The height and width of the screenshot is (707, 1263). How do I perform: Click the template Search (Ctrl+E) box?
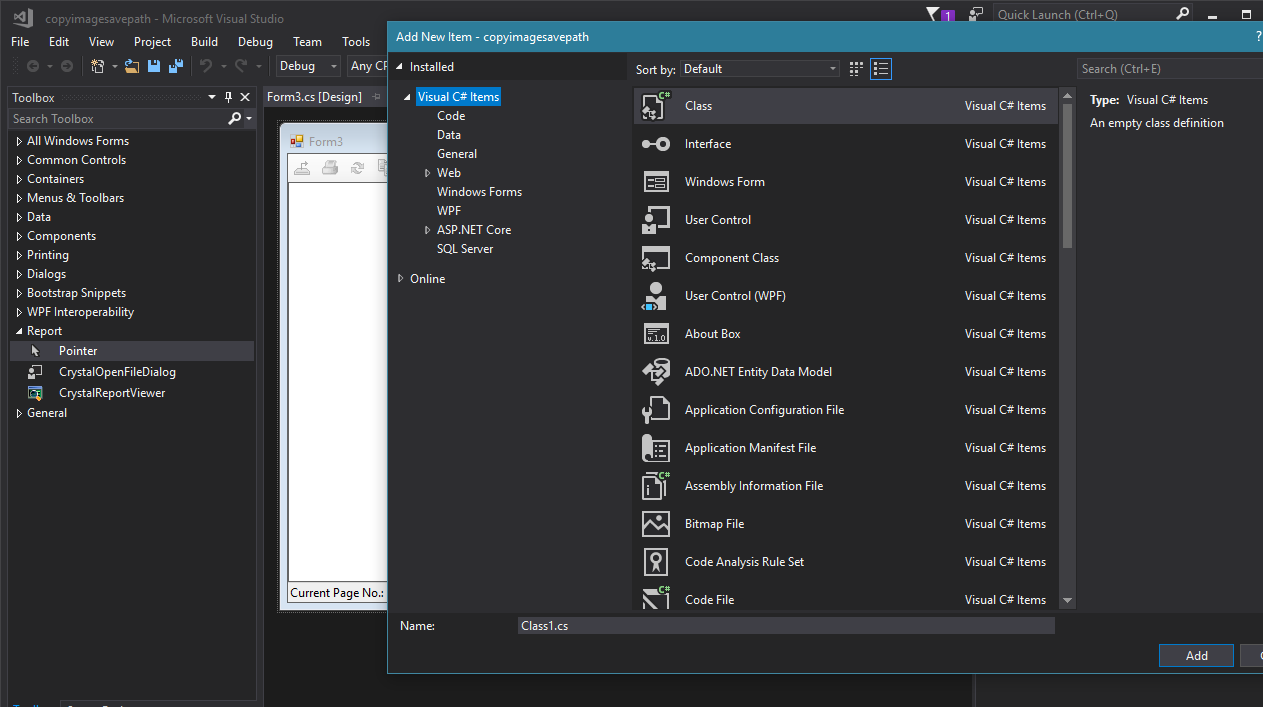tap(1170, 69)
